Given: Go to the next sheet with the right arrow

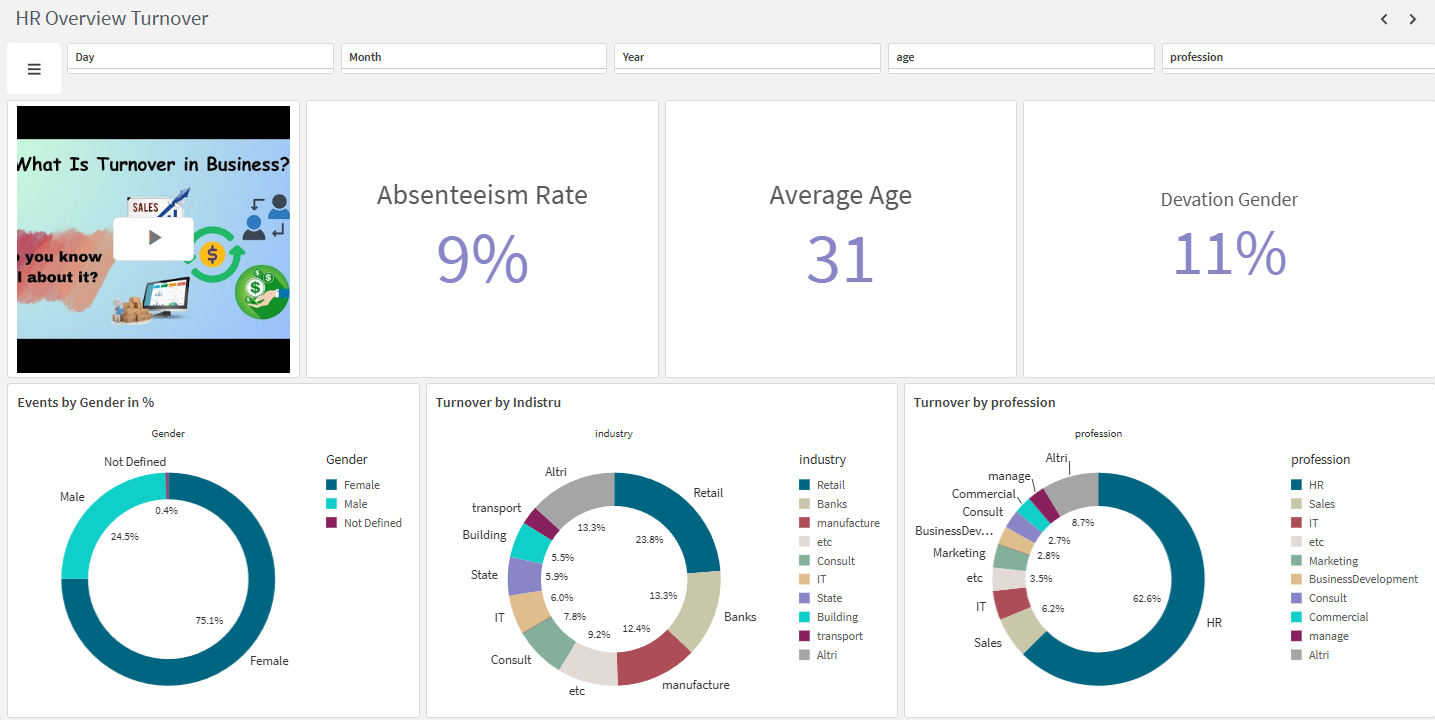Looking at the screenshot, I should click(x=1412, y=18).
